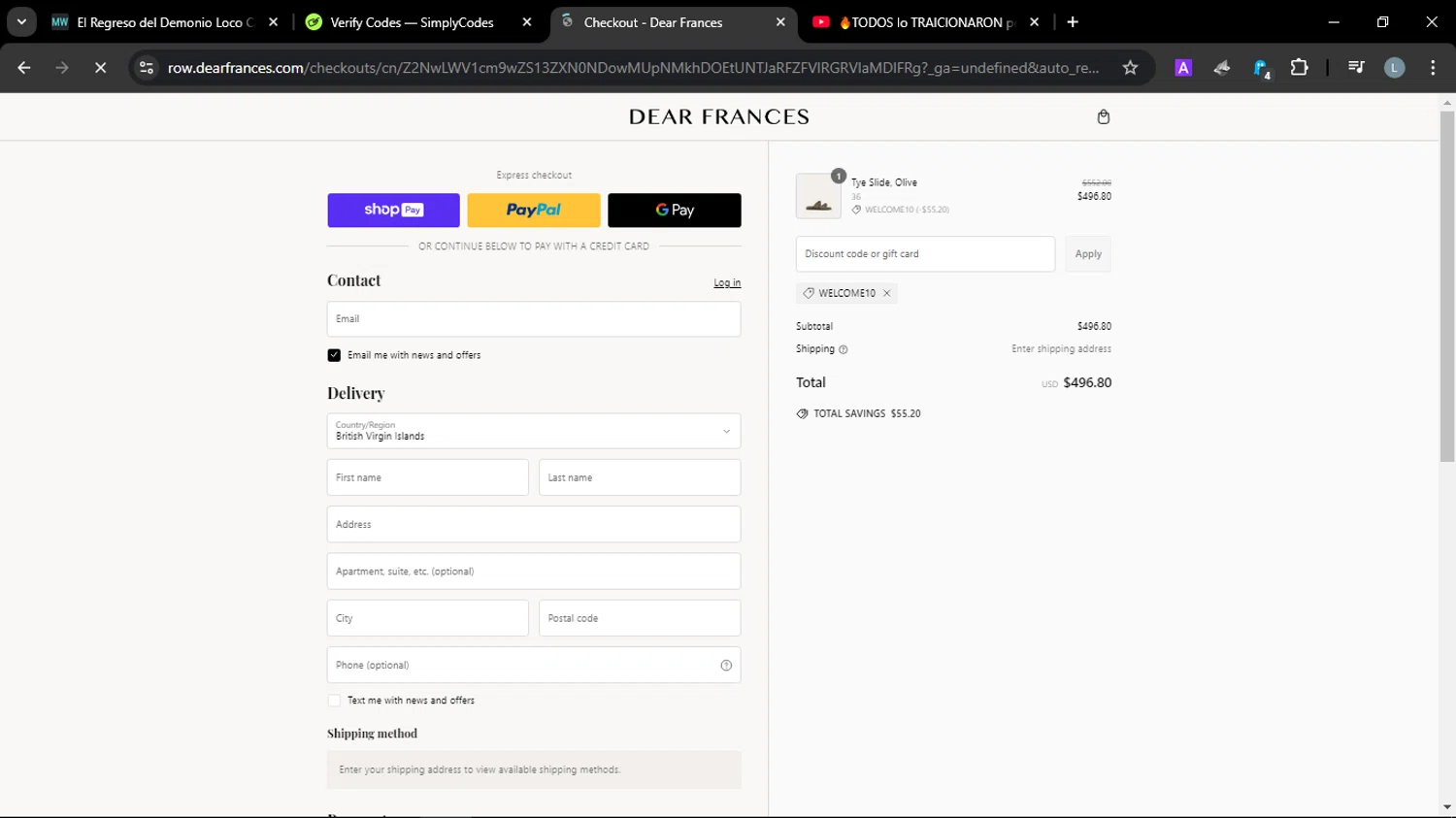Click the Phone (optional) field
The width and height of the screenshot is (1456, 818).
534,665
